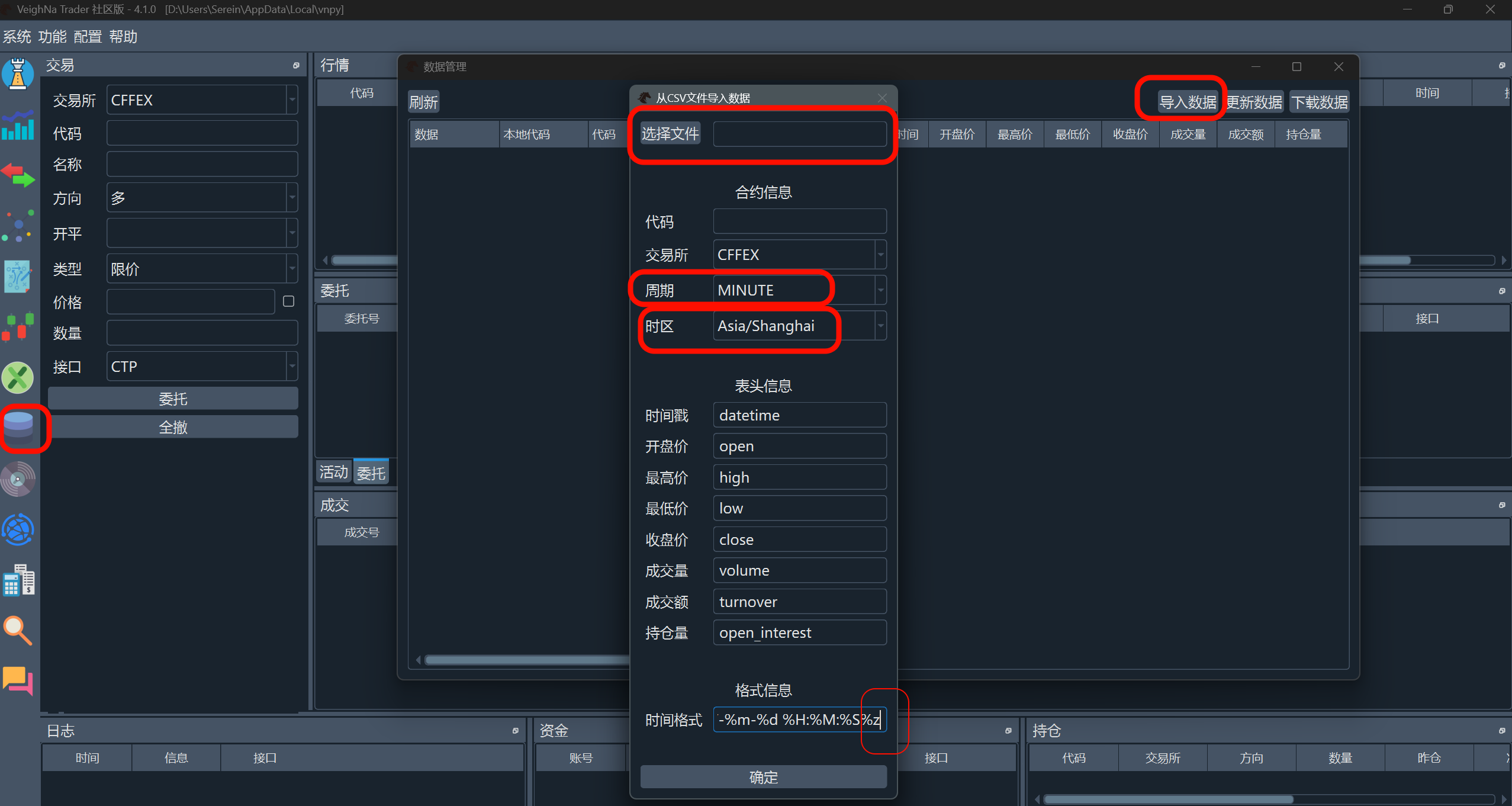Click the green X circle sidebar icon

18,377
